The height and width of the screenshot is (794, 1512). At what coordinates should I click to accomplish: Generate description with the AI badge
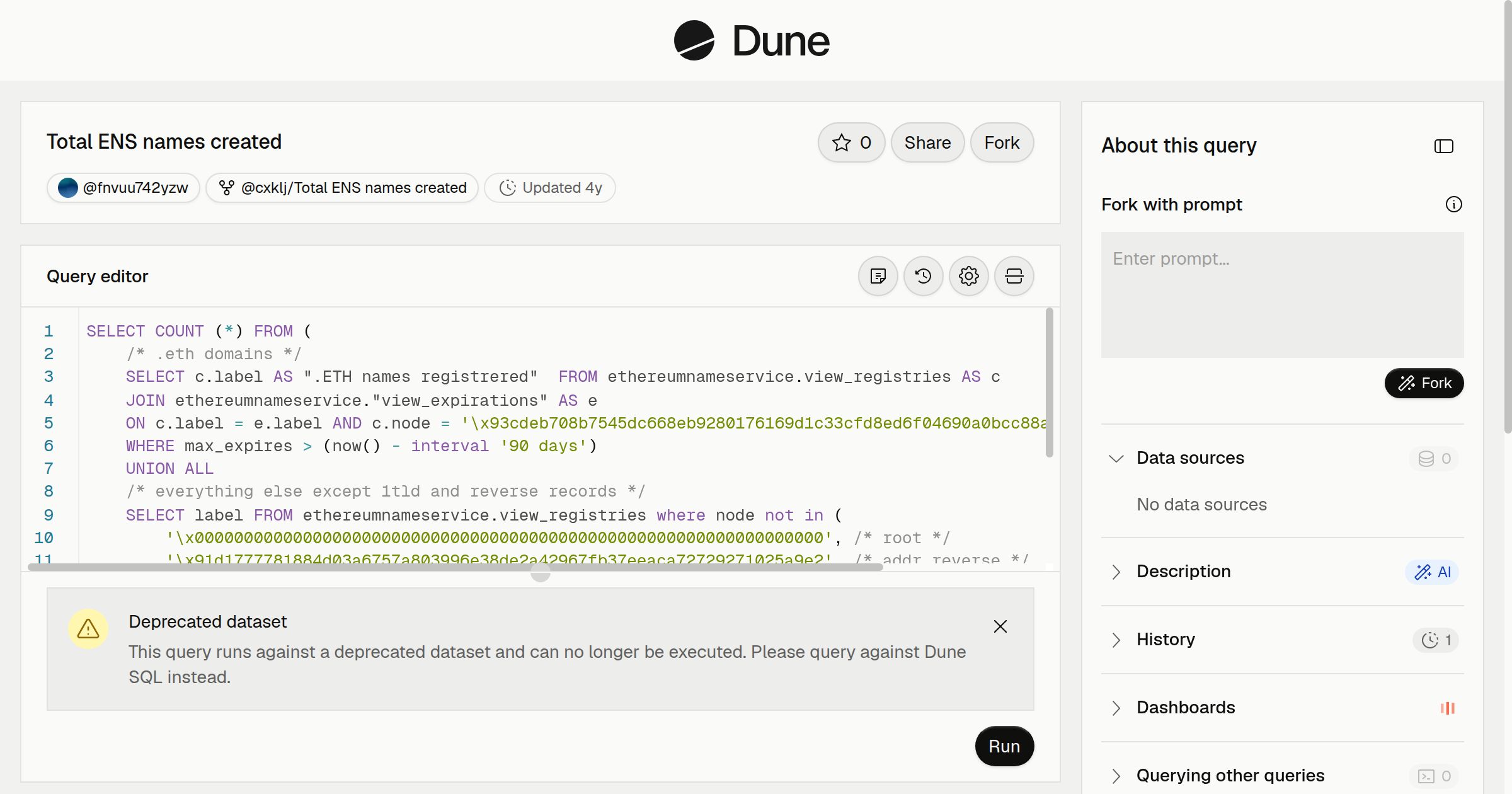tap(1433, 572)
